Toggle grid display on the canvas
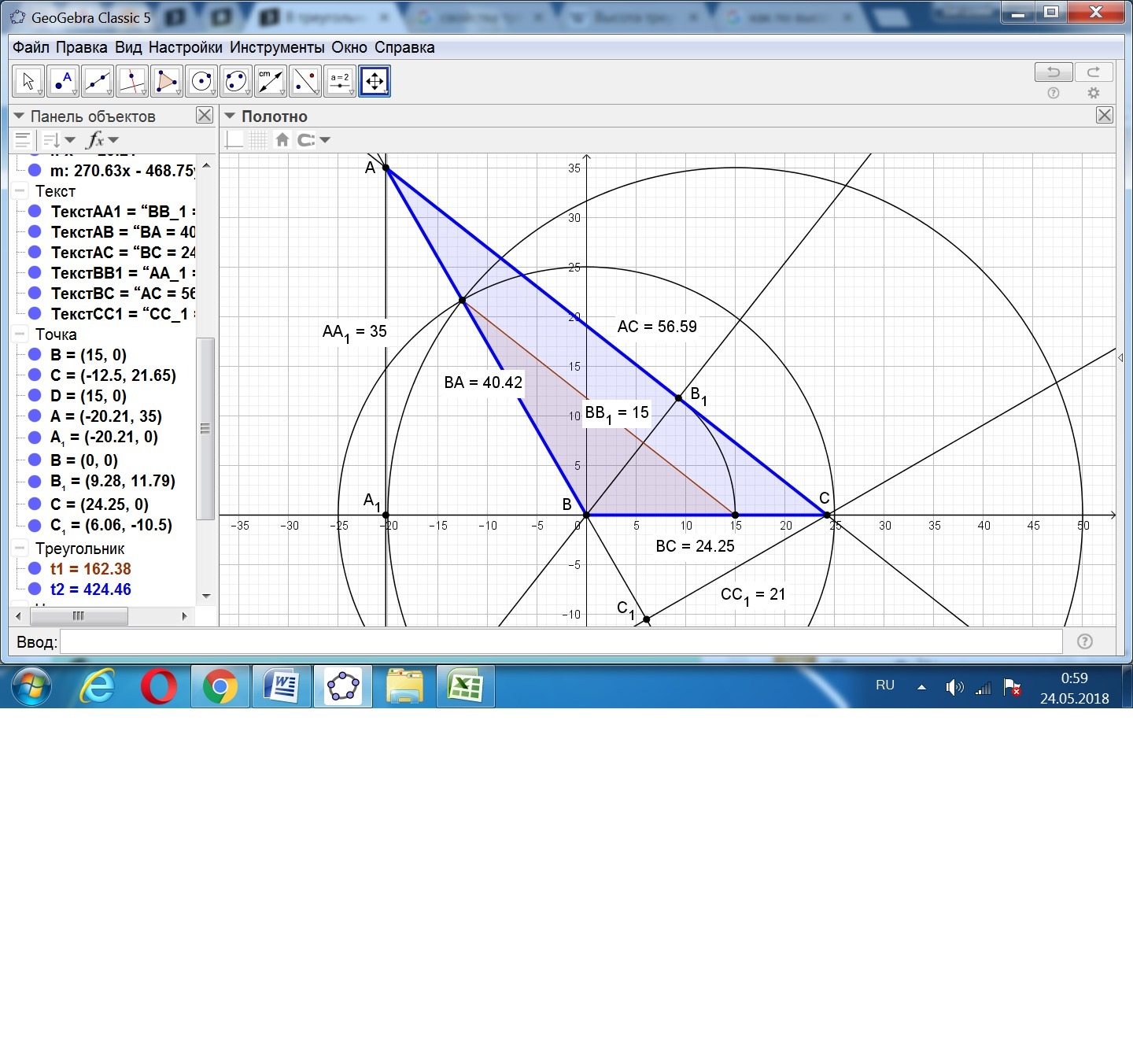This screenshot has width=1133, height=1064. tap(258, 140)
